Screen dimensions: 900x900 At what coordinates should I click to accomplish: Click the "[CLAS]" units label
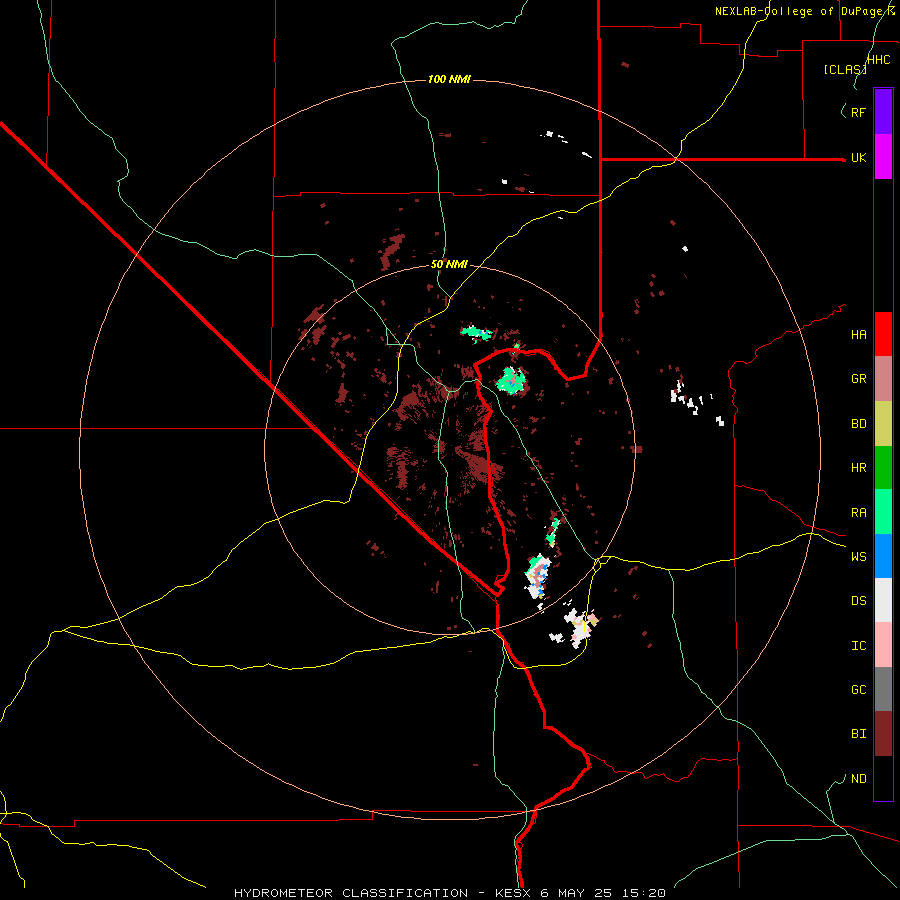[x=845, y=69]
